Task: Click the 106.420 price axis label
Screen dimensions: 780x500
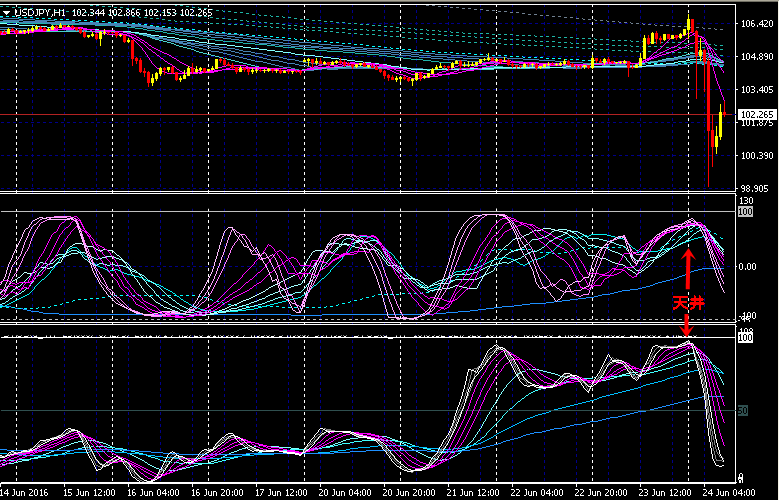Action: click(x=757, y=24)
